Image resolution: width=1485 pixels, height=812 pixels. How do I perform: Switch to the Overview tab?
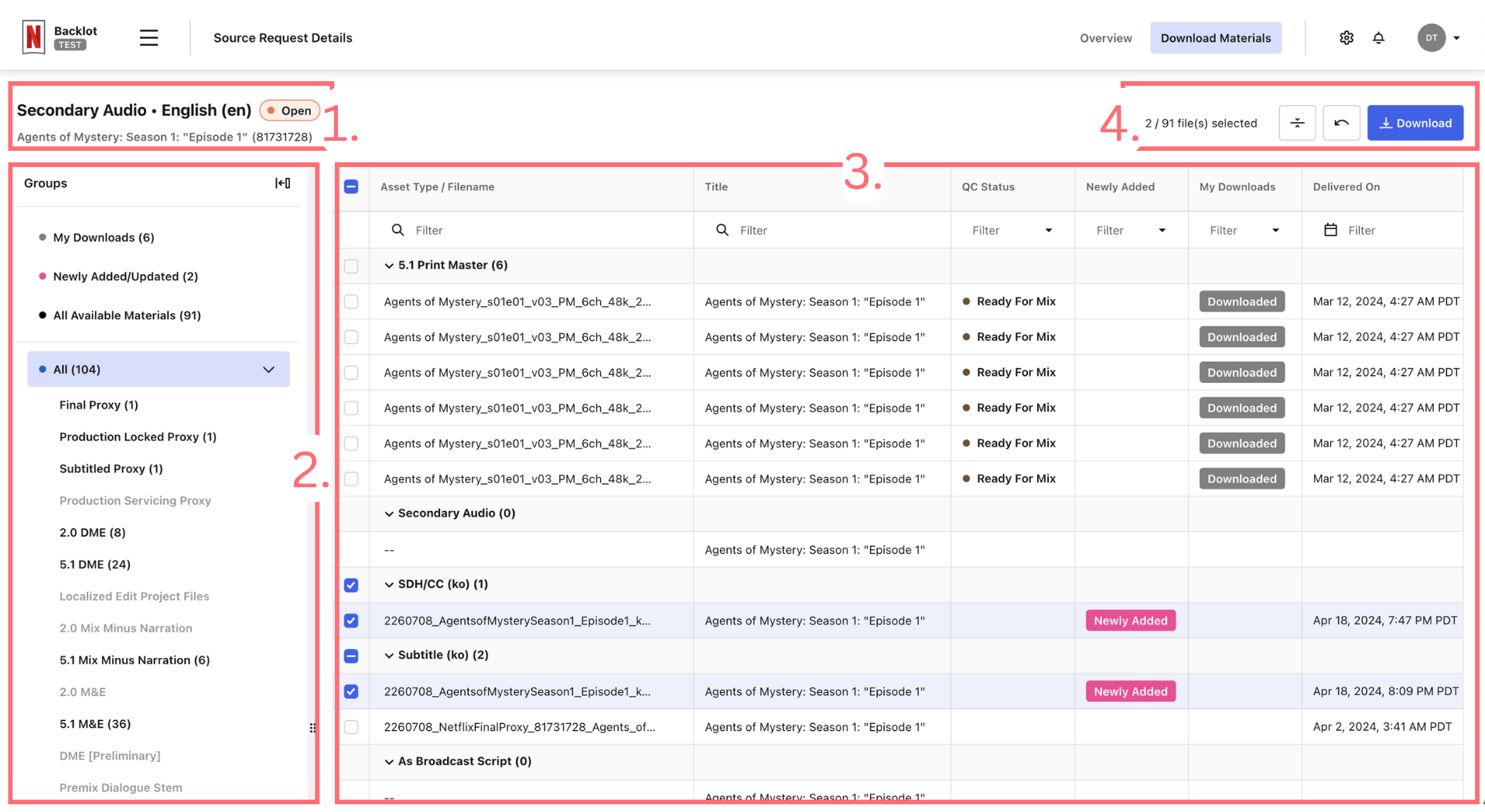pyautogui.click(x=1105, y=38)
